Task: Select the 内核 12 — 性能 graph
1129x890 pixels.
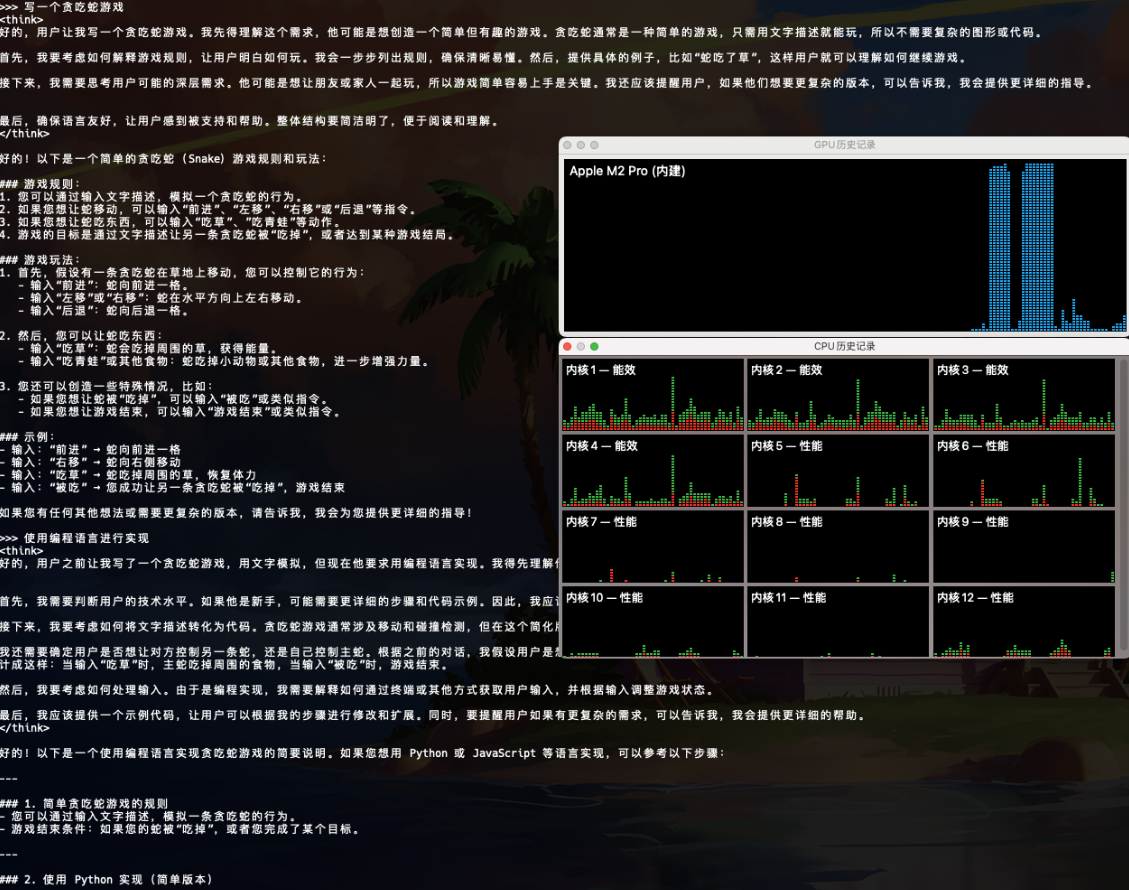Action: point(1023,622)
